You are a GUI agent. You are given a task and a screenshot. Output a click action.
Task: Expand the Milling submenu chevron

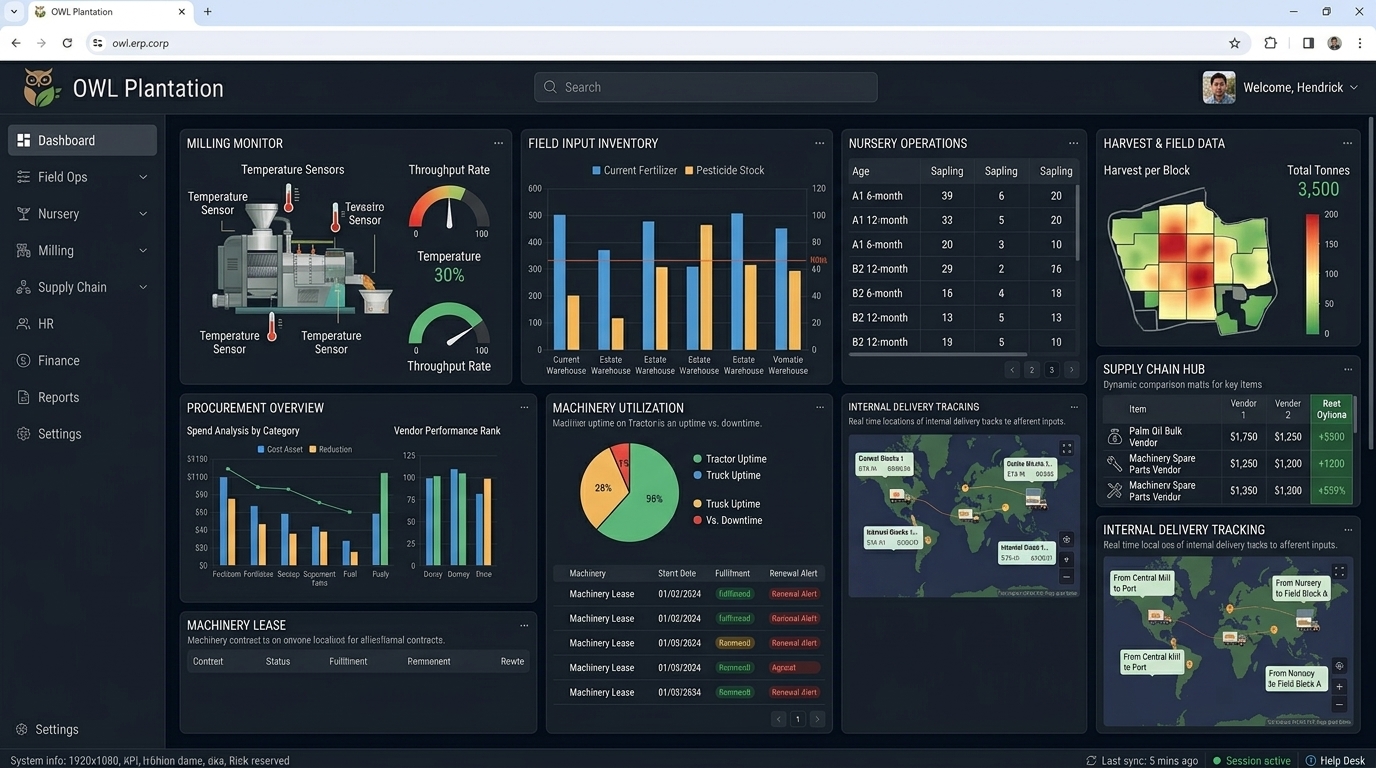point(143,250)
